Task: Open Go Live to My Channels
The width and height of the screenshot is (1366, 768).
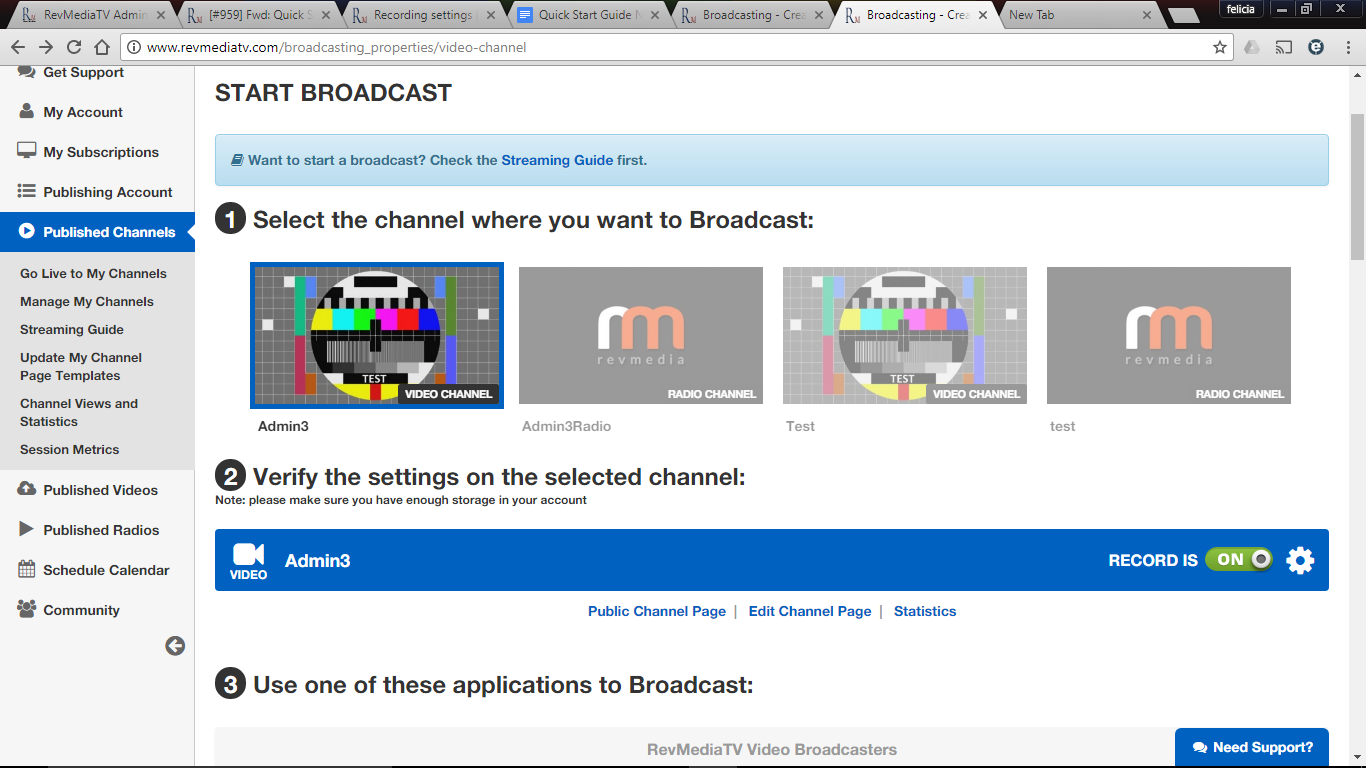Action: tap(93, 273)
